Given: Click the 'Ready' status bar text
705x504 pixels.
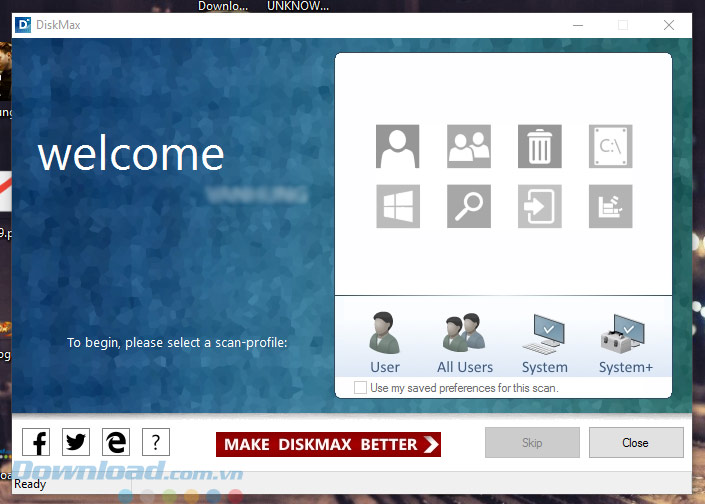Looking at the screenshot, I should point(30,484).
